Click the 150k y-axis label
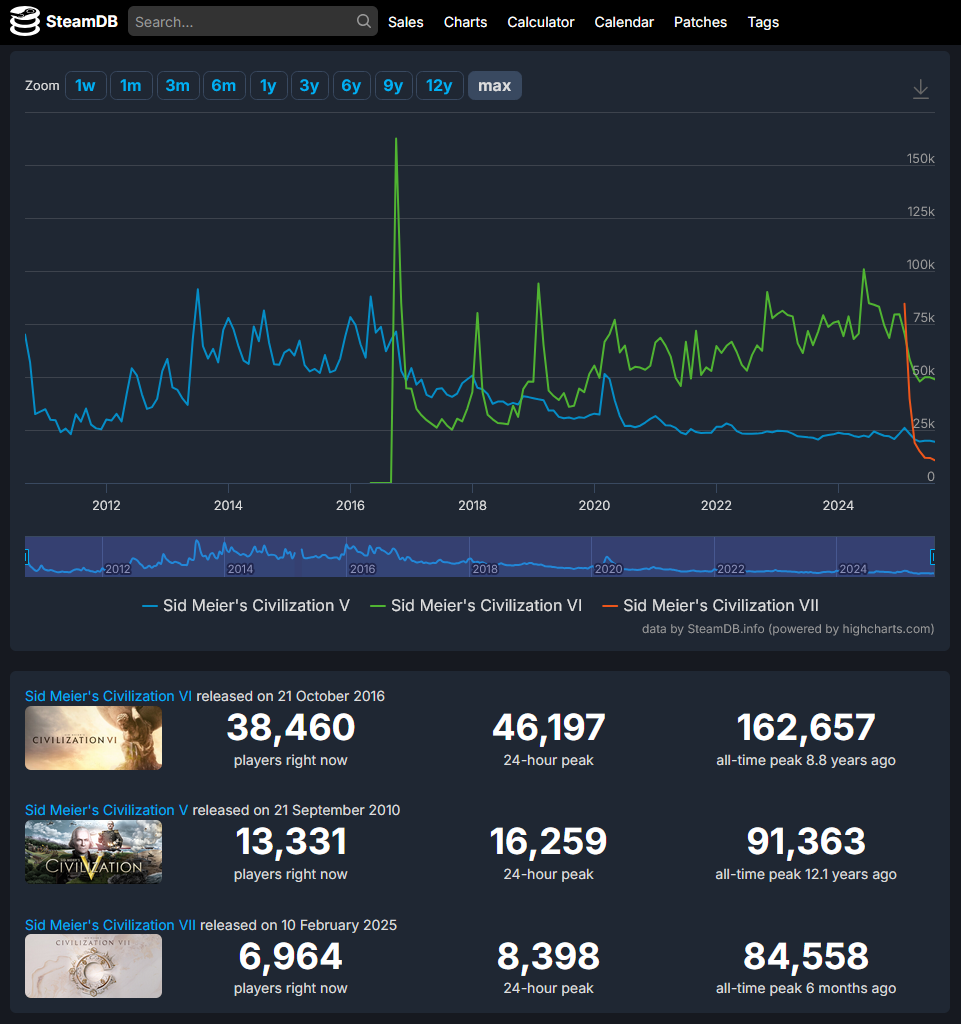The image size is (961, 1024). pos(921,159)
